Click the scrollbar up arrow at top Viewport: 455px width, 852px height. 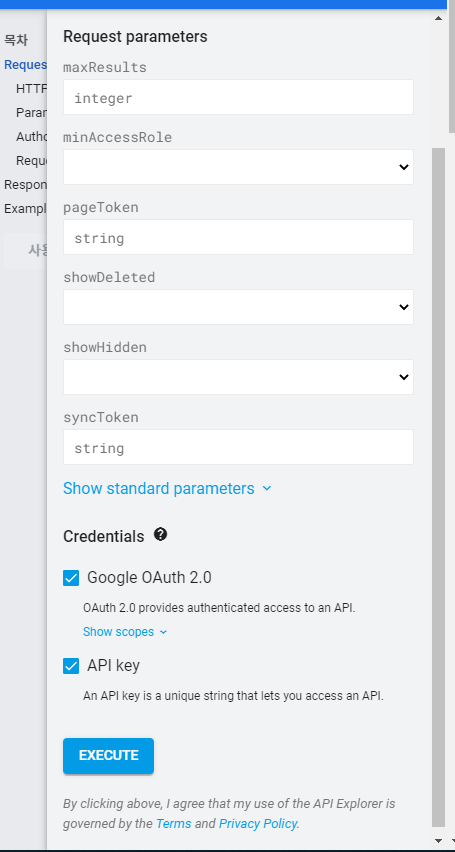(x=438, y=18)
